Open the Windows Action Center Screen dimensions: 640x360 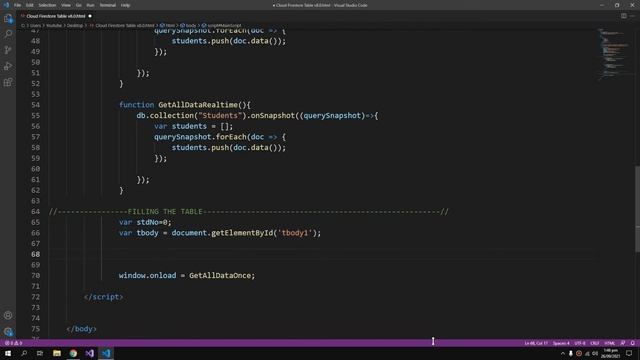pyautogui.click(x=629, y=353)
